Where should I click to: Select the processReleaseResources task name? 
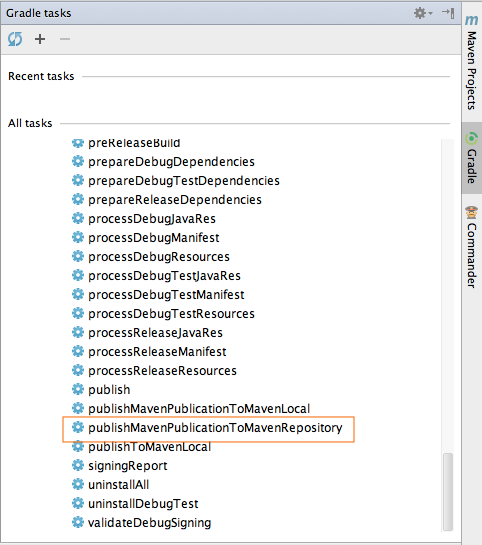point(162,371)
